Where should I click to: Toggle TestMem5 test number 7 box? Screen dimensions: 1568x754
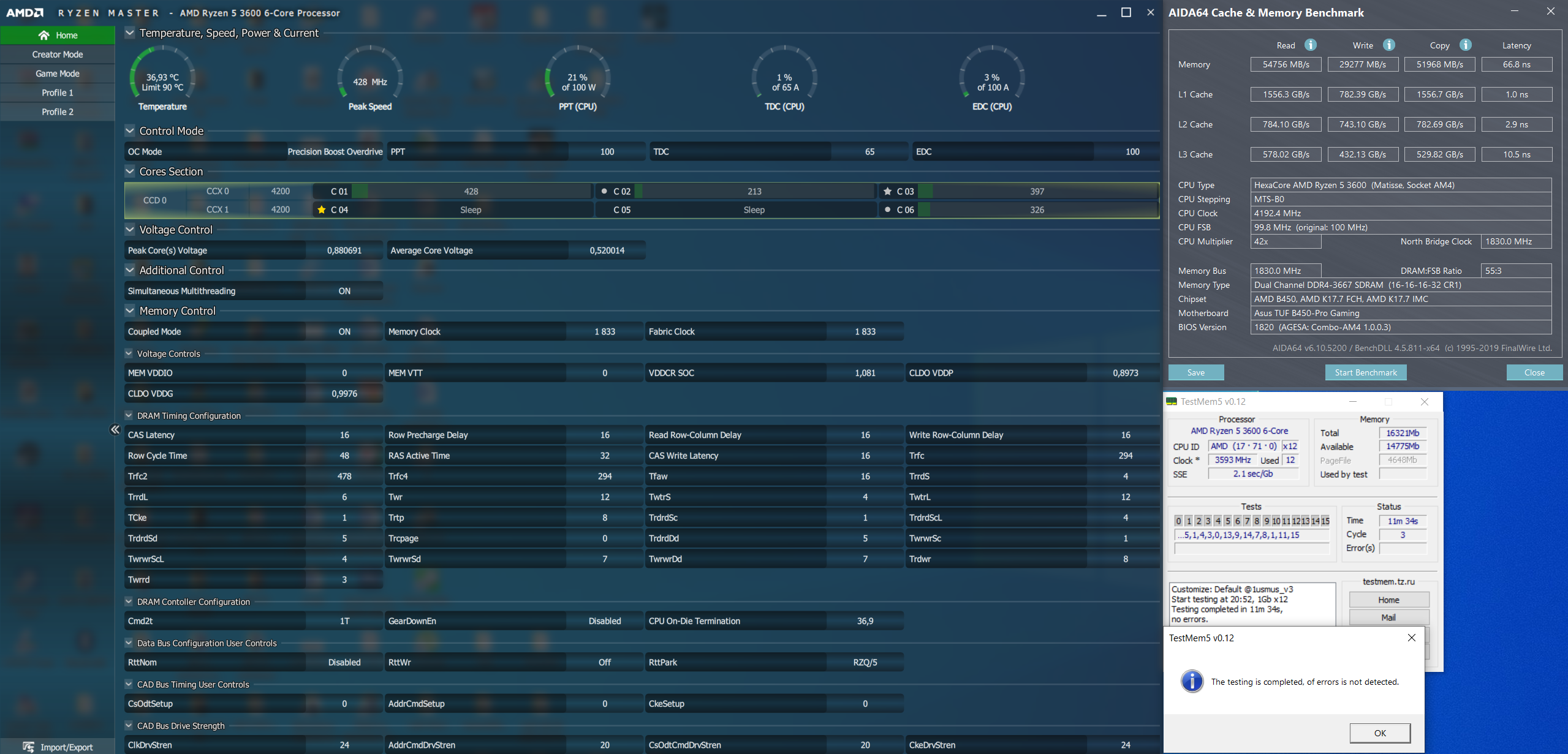coord(1247,521)
